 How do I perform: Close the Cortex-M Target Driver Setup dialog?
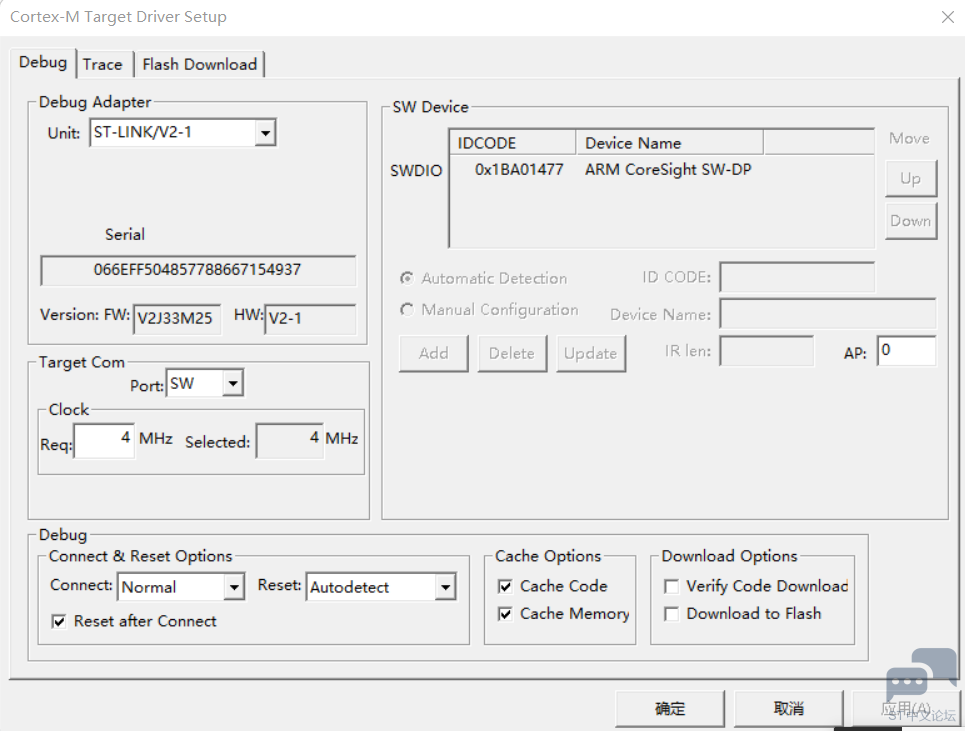pyautogui.click(x=947, y=17)
